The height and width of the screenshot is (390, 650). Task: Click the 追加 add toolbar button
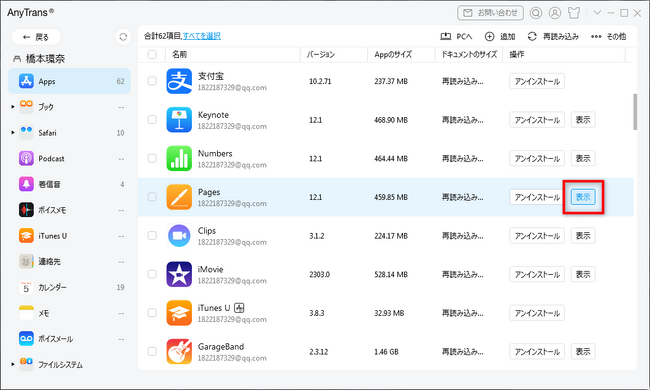click(500, 36)
